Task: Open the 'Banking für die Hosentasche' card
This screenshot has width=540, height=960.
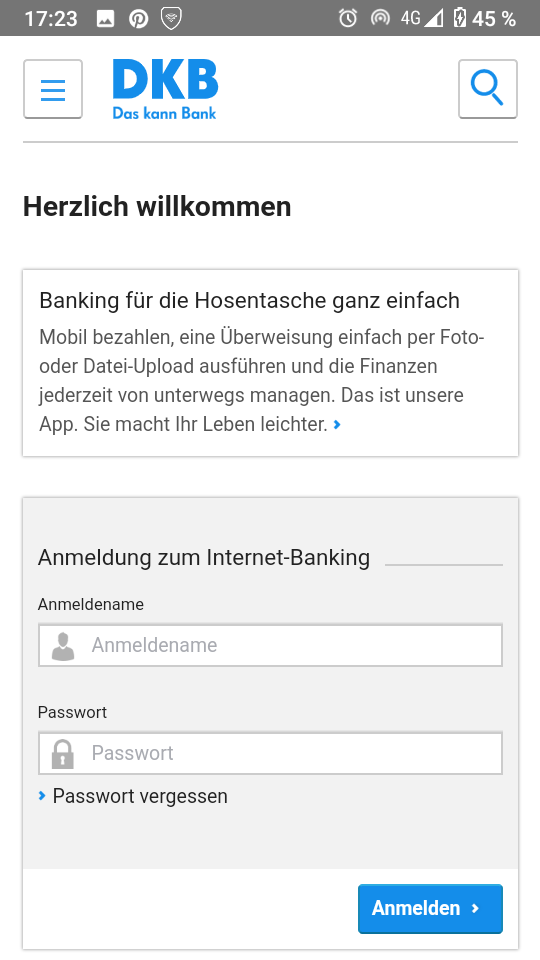Action: pos(271,363)
